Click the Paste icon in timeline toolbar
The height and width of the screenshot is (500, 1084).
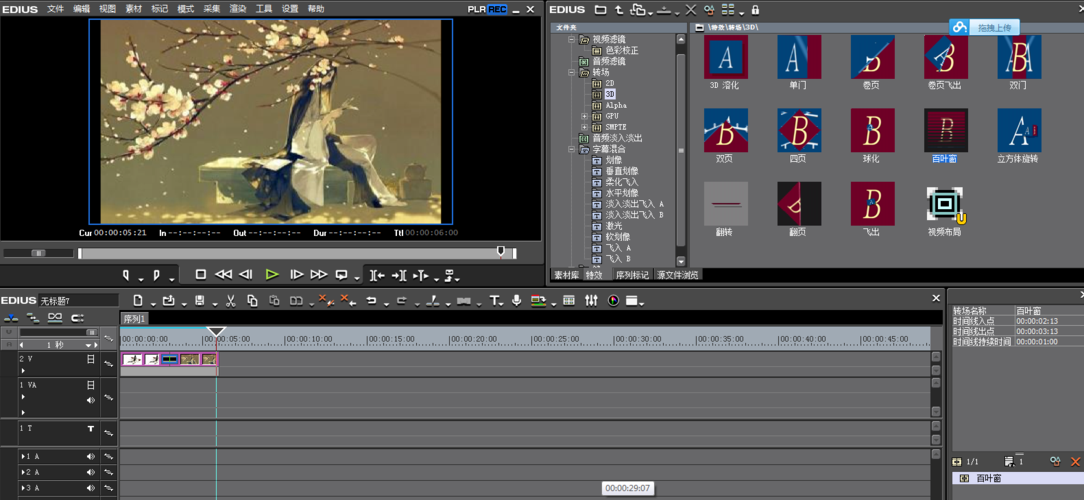(274, 301)
